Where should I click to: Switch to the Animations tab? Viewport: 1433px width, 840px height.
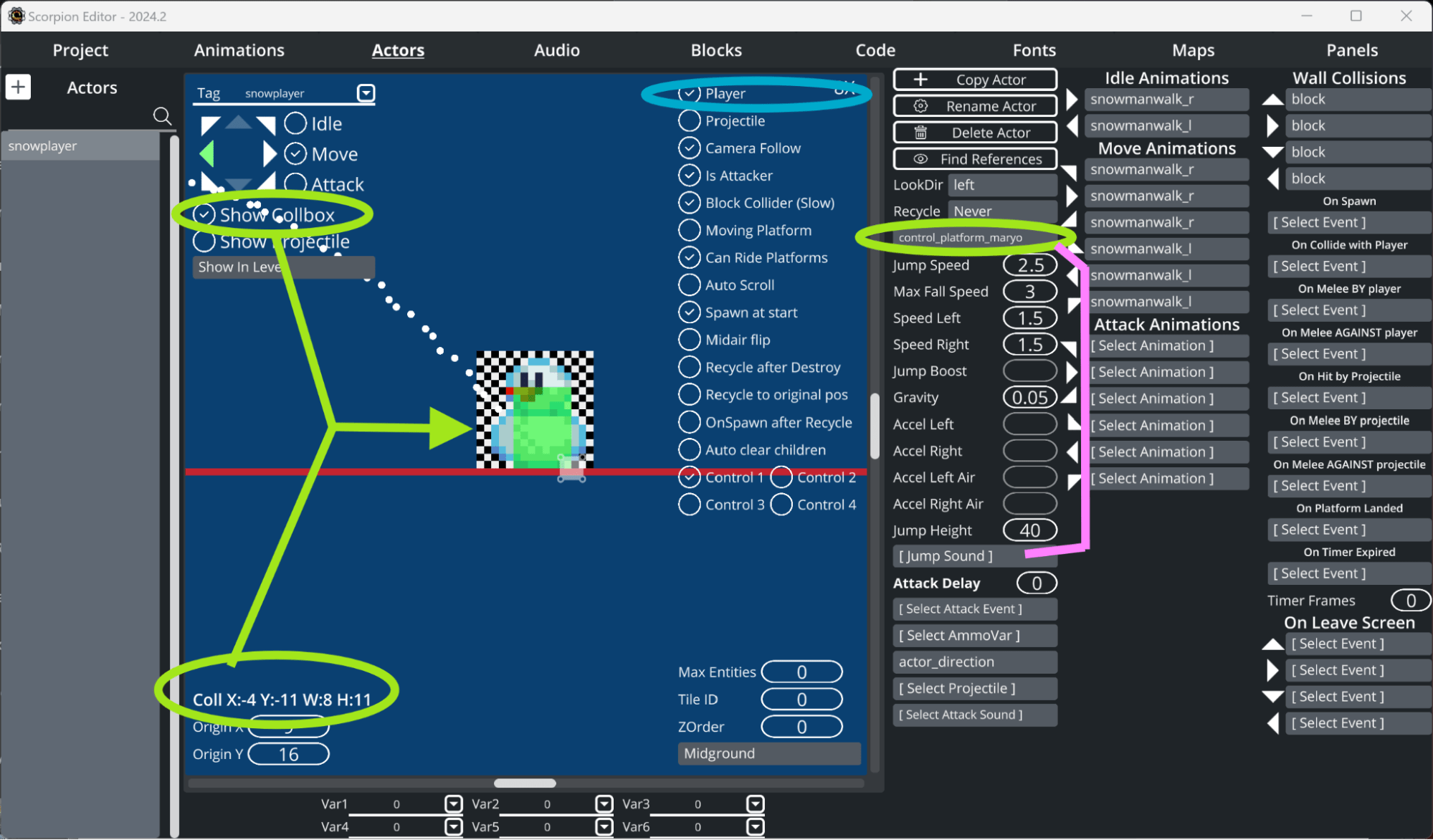coord(239,50)
